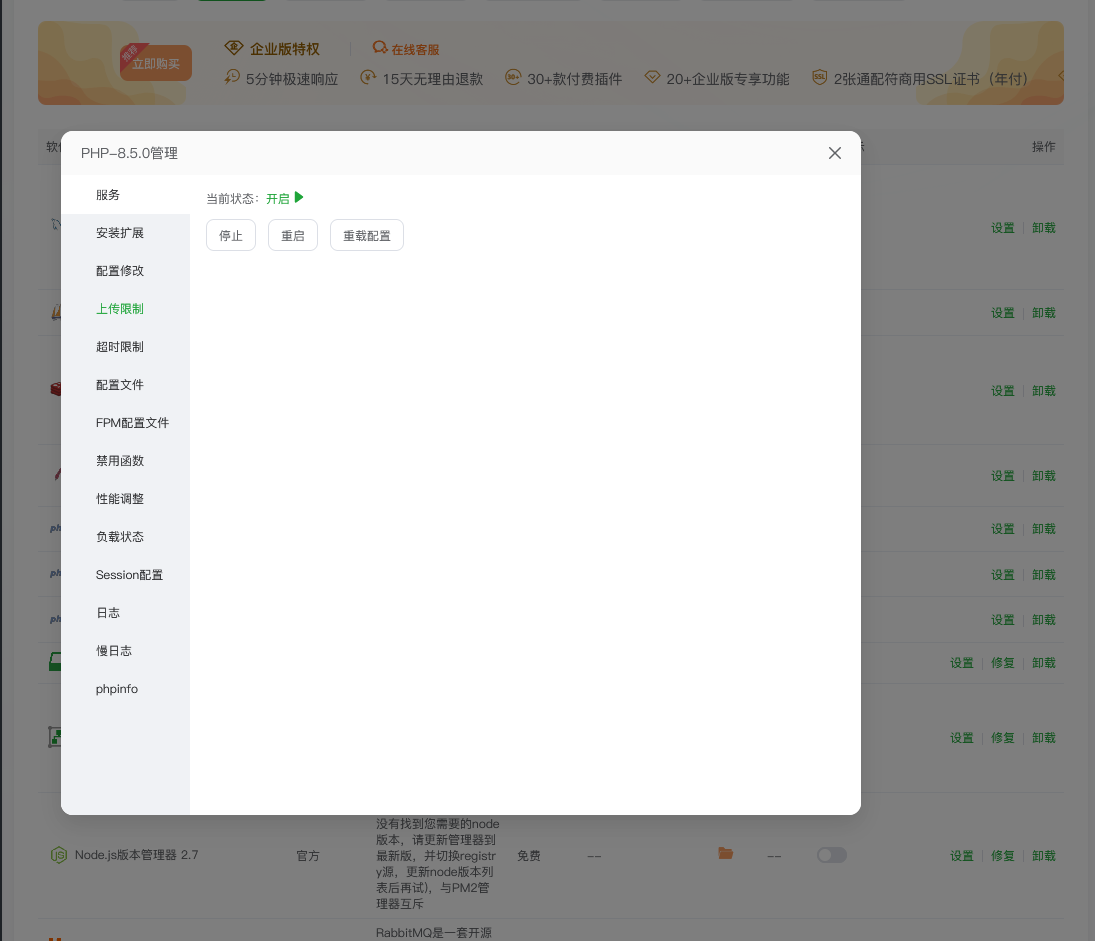Click the green play icon beside 开启 status
The width and height of the screenshot is (1095, 941).
pos(299,197)
